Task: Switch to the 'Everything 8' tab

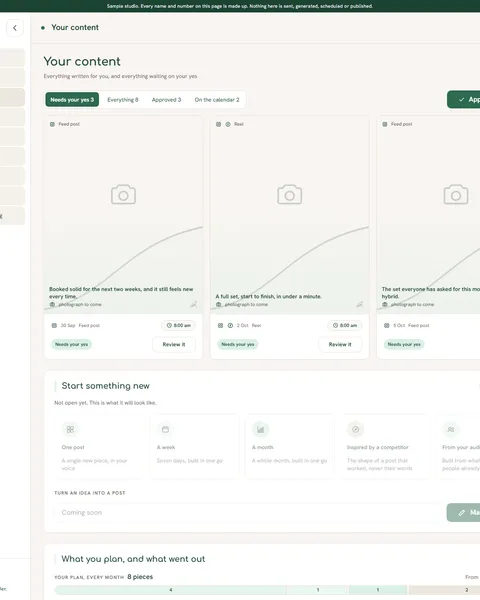Action: pos(122,99)
